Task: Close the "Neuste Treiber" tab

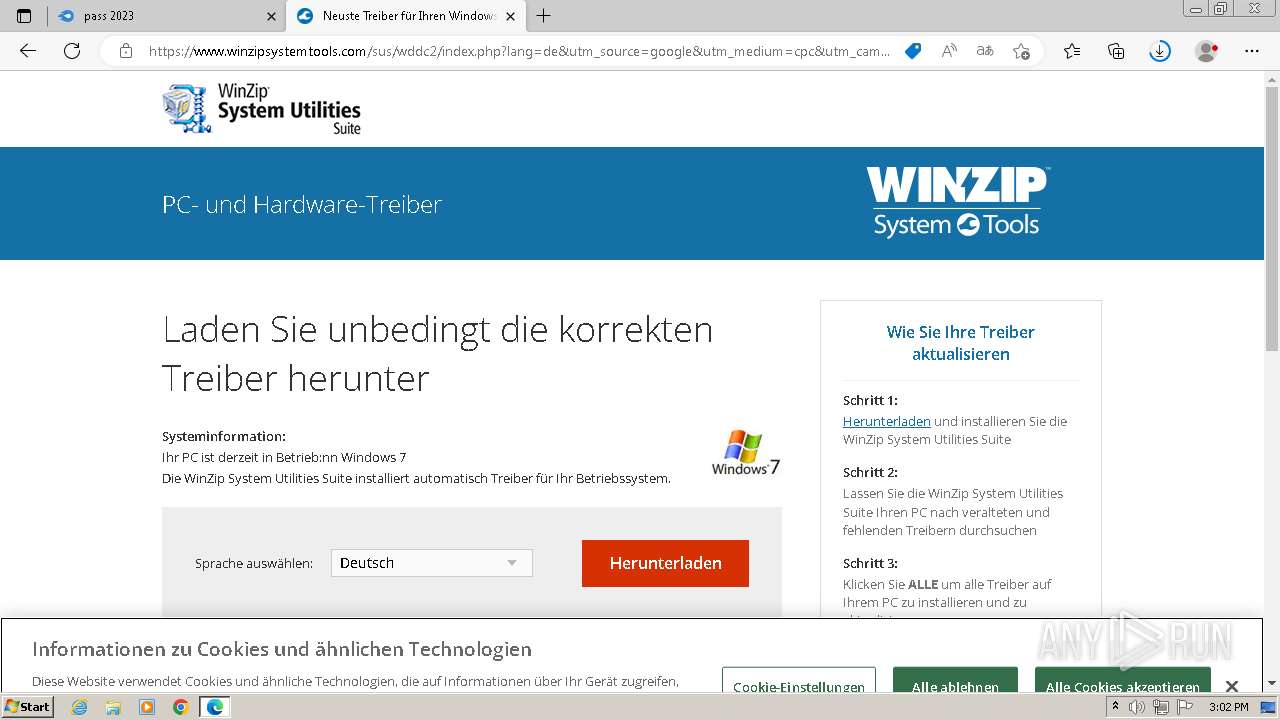Action: [x=511, y=16]
